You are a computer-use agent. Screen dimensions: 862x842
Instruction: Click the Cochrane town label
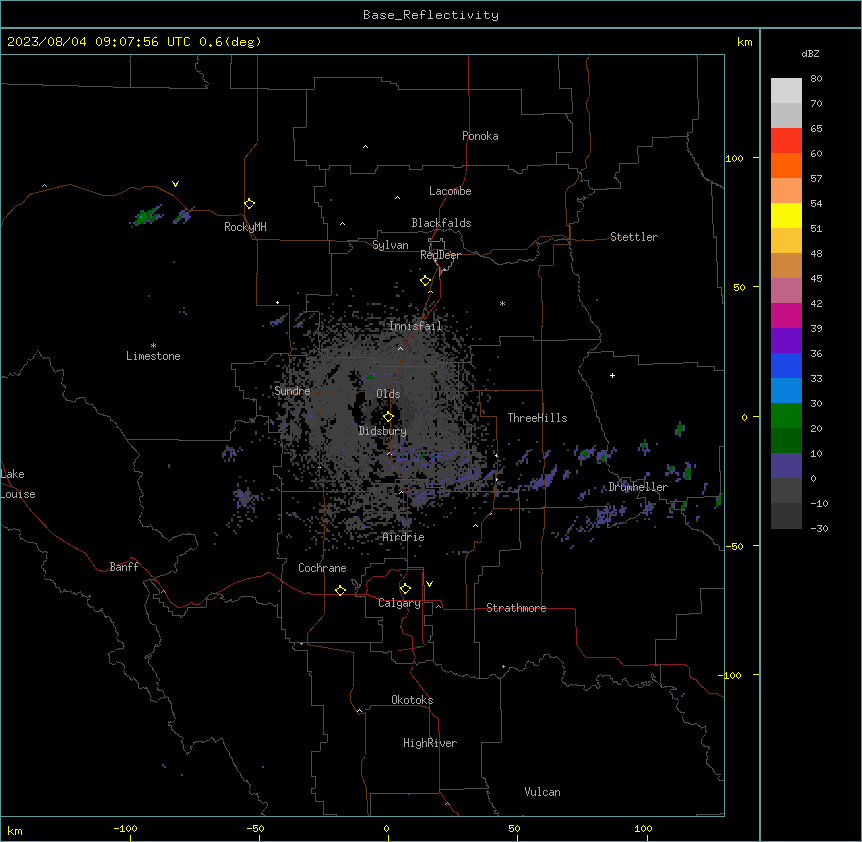[x=322, y=568]
